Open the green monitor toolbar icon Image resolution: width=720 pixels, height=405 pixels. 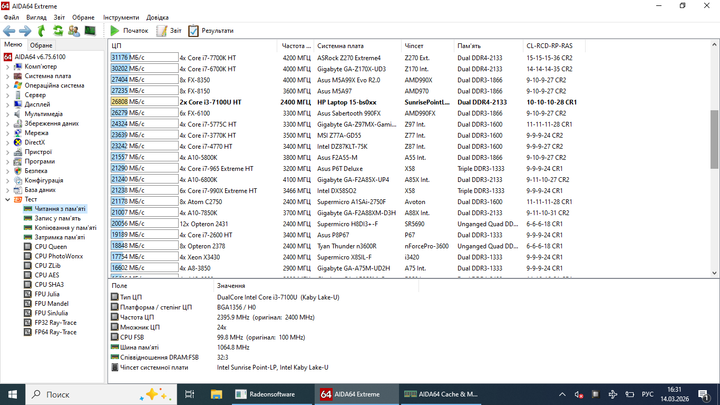click(x=90, y=31)
